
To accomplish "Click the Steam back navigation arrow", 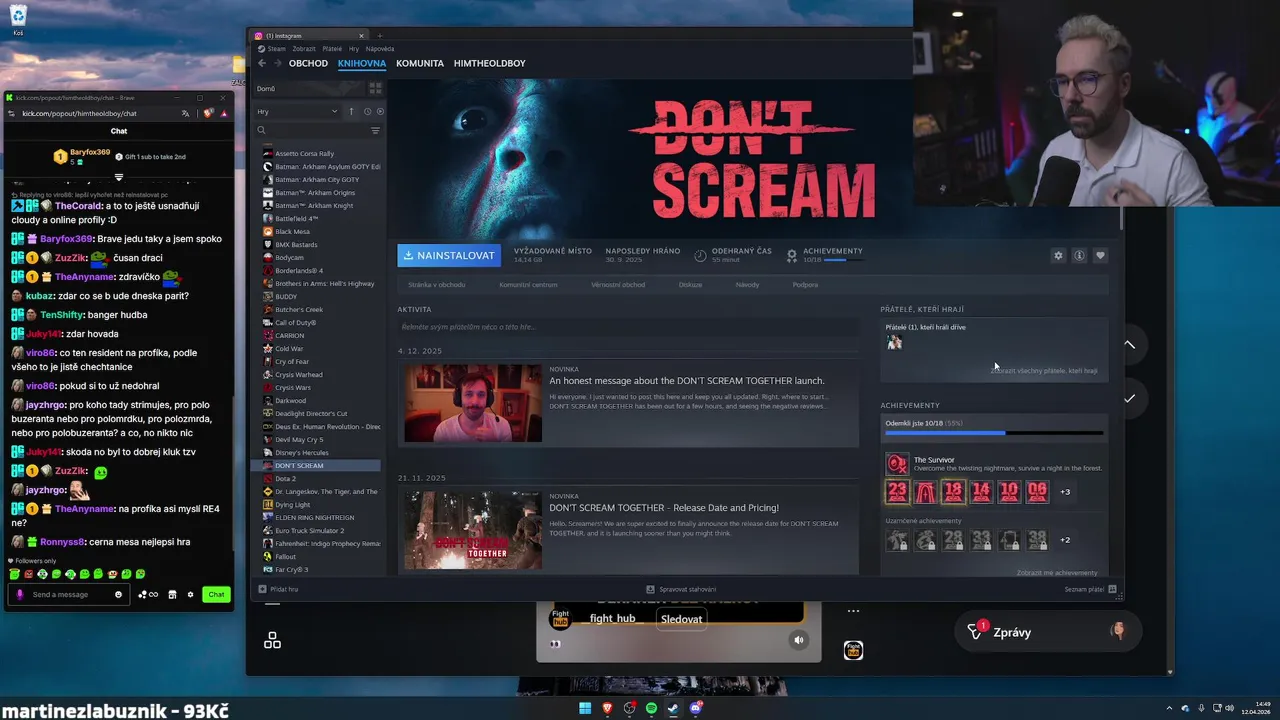I will (x=262, y=63).
